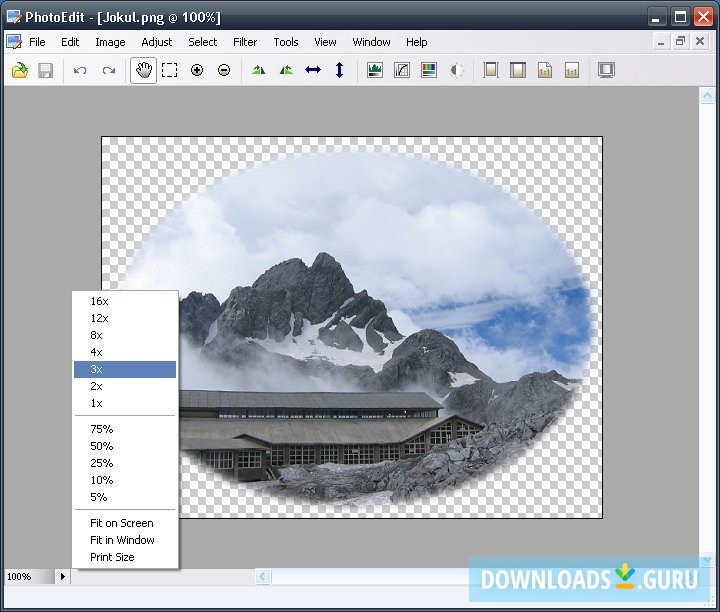Viewport: 720px width, 612px height.
Task: Select the Hand pan tool
Action: (143, 70)
